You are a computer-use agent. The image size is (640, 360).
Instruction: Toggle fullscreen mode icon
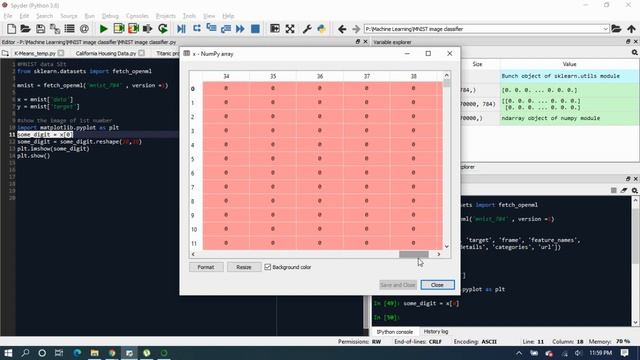(290, 29)
